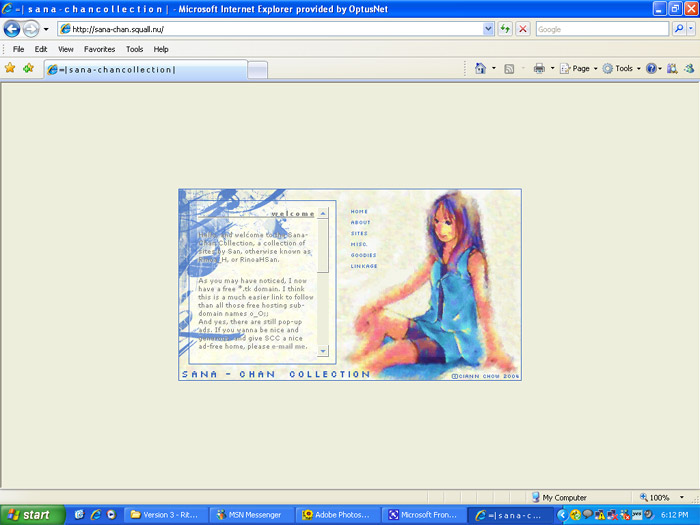Viewport: 700px width, 525px height.
Task: Click the Forward navigation arrow
Action: pos(31,29)
